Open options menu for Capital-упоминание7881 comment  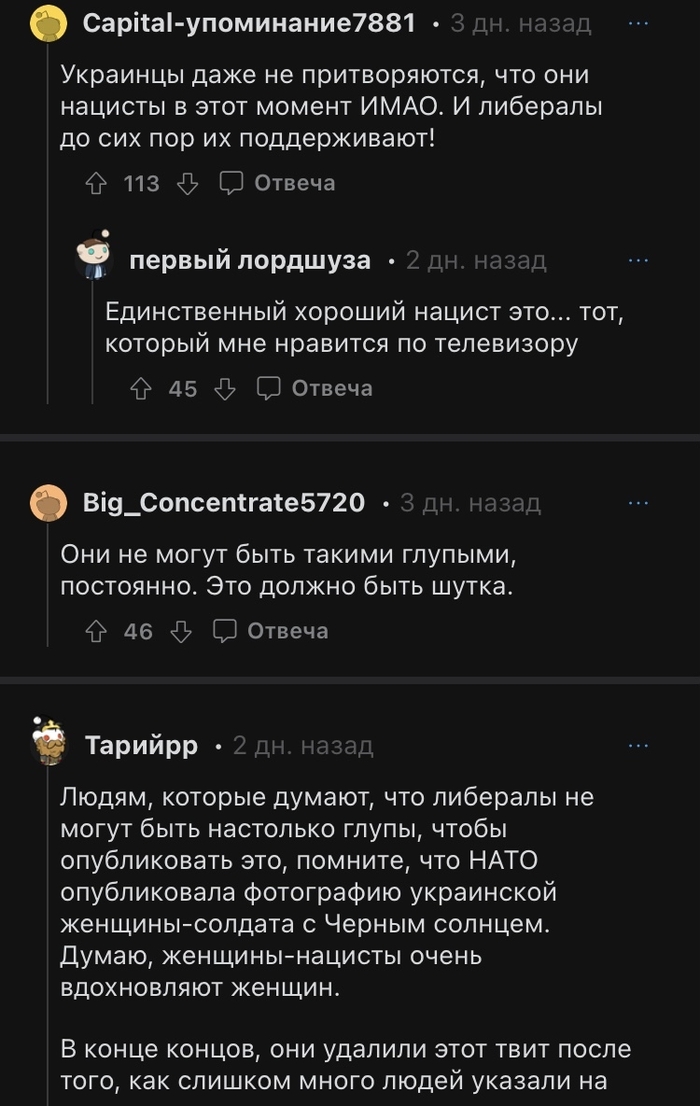[x=638, y=23]
